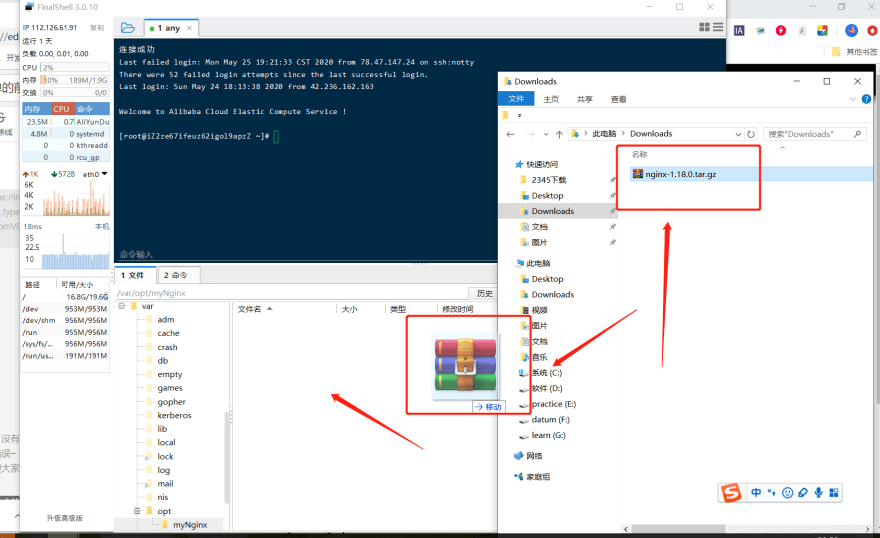Sort remote files by 类型 column
This screenshot has width=880, height=538.
(398, 309)
